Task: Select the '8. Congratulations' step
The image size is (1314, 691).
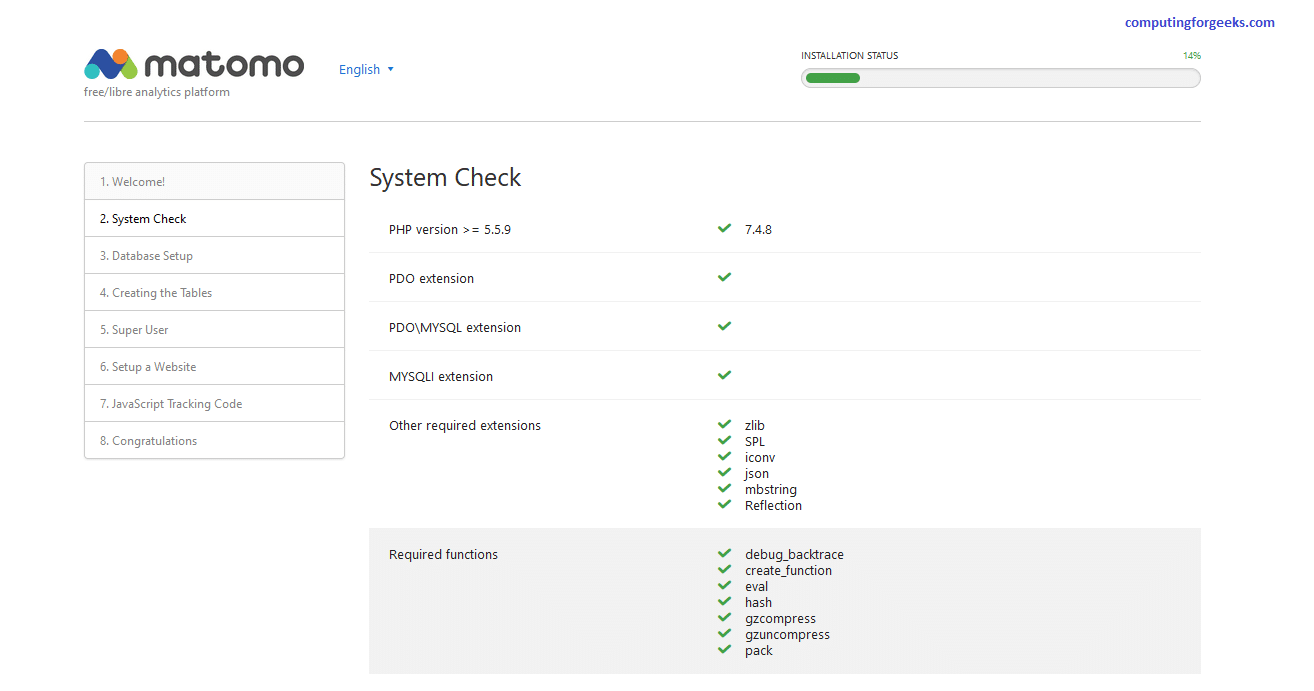Action: (214, 441)
